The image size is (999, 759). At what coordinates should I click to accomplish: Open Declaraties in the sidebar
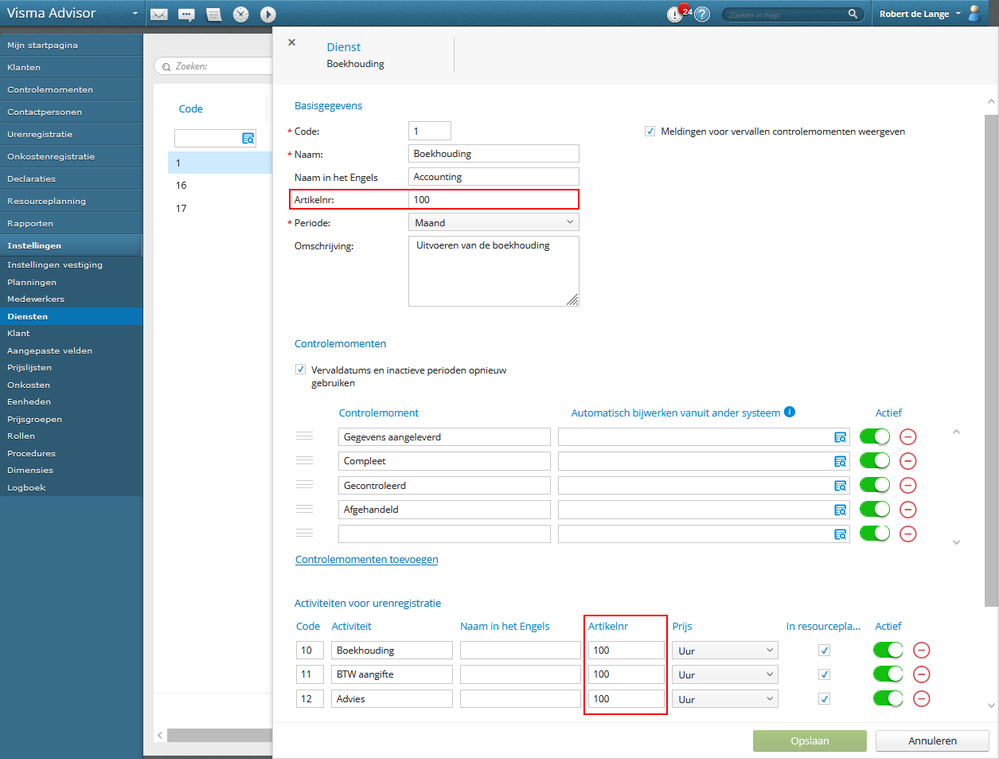[x=71, y=179]
